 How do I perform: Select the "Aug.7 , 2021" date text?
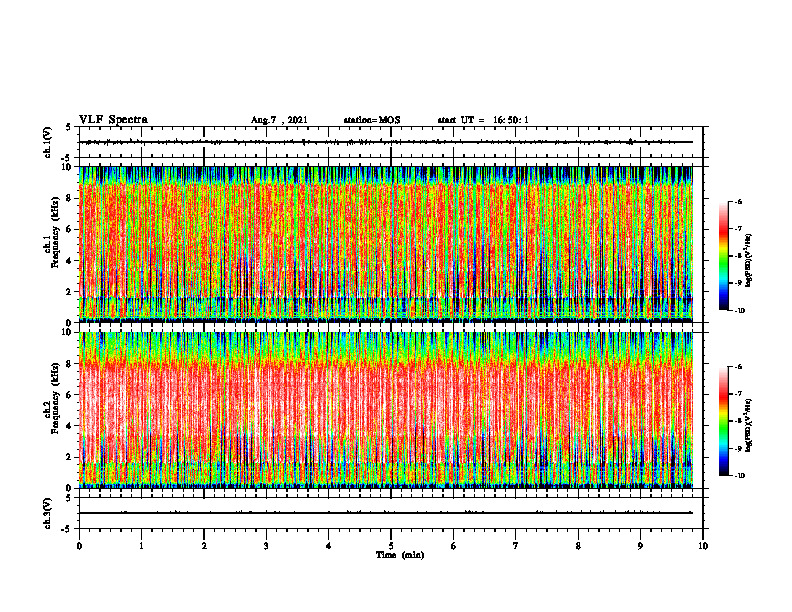click(279, 120)
